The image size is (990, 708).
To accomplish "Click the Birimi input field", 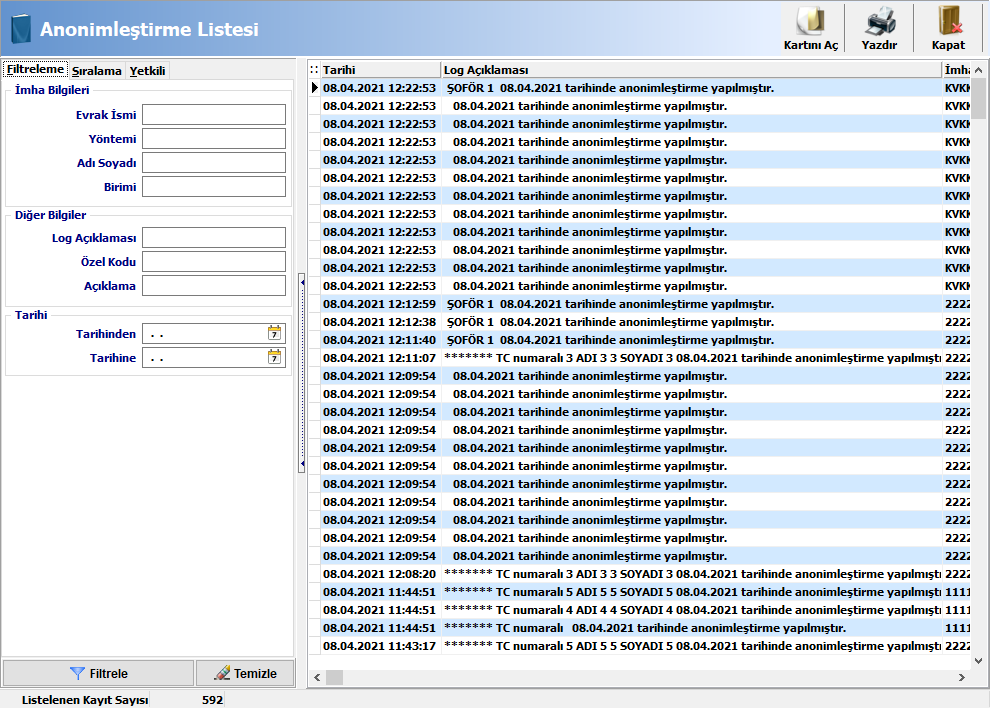I will (x=214, y=187).
